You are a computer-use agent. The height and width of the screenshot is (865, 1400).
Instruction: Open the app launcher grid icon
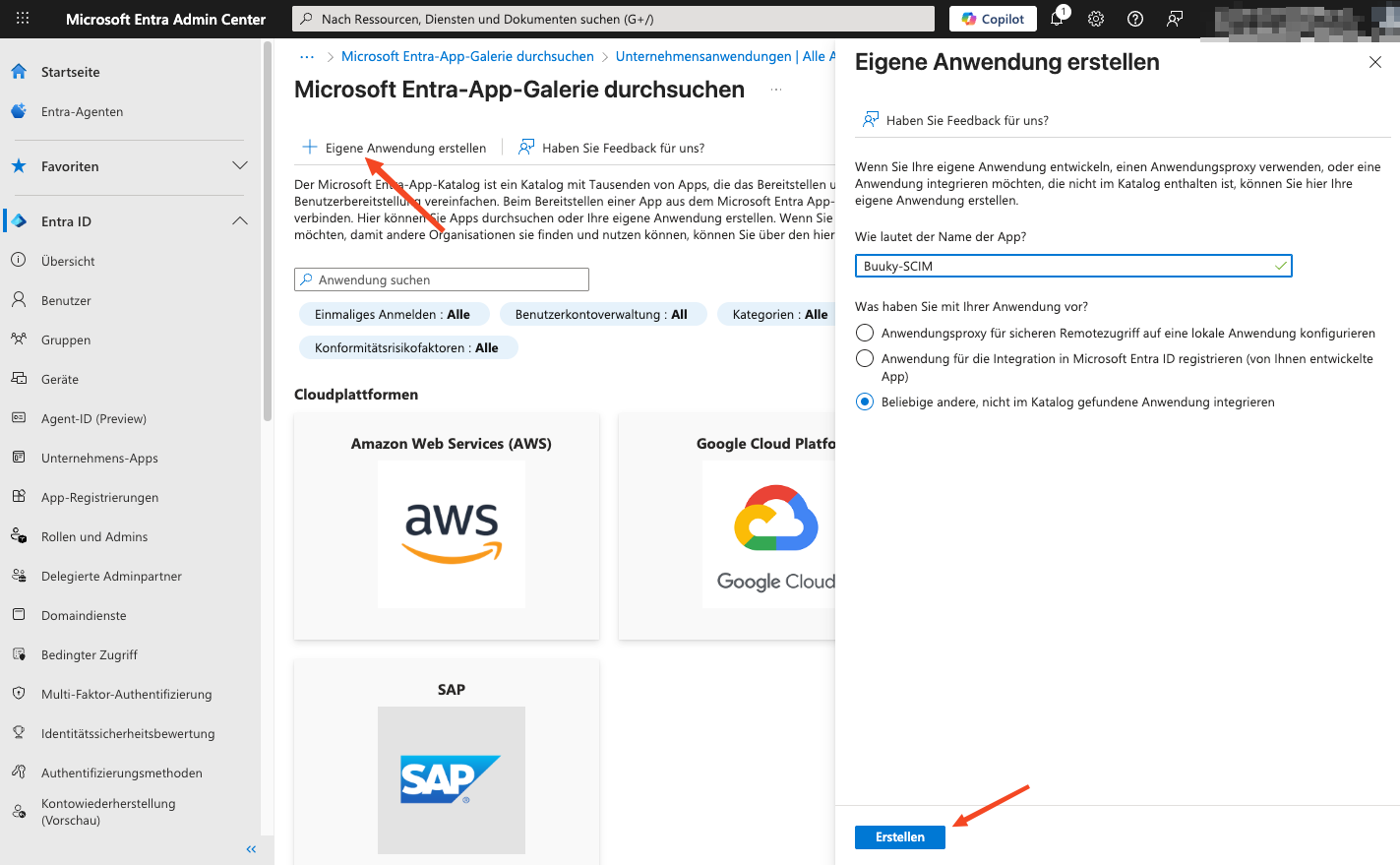pyautogui.click(x=23, y=19)
